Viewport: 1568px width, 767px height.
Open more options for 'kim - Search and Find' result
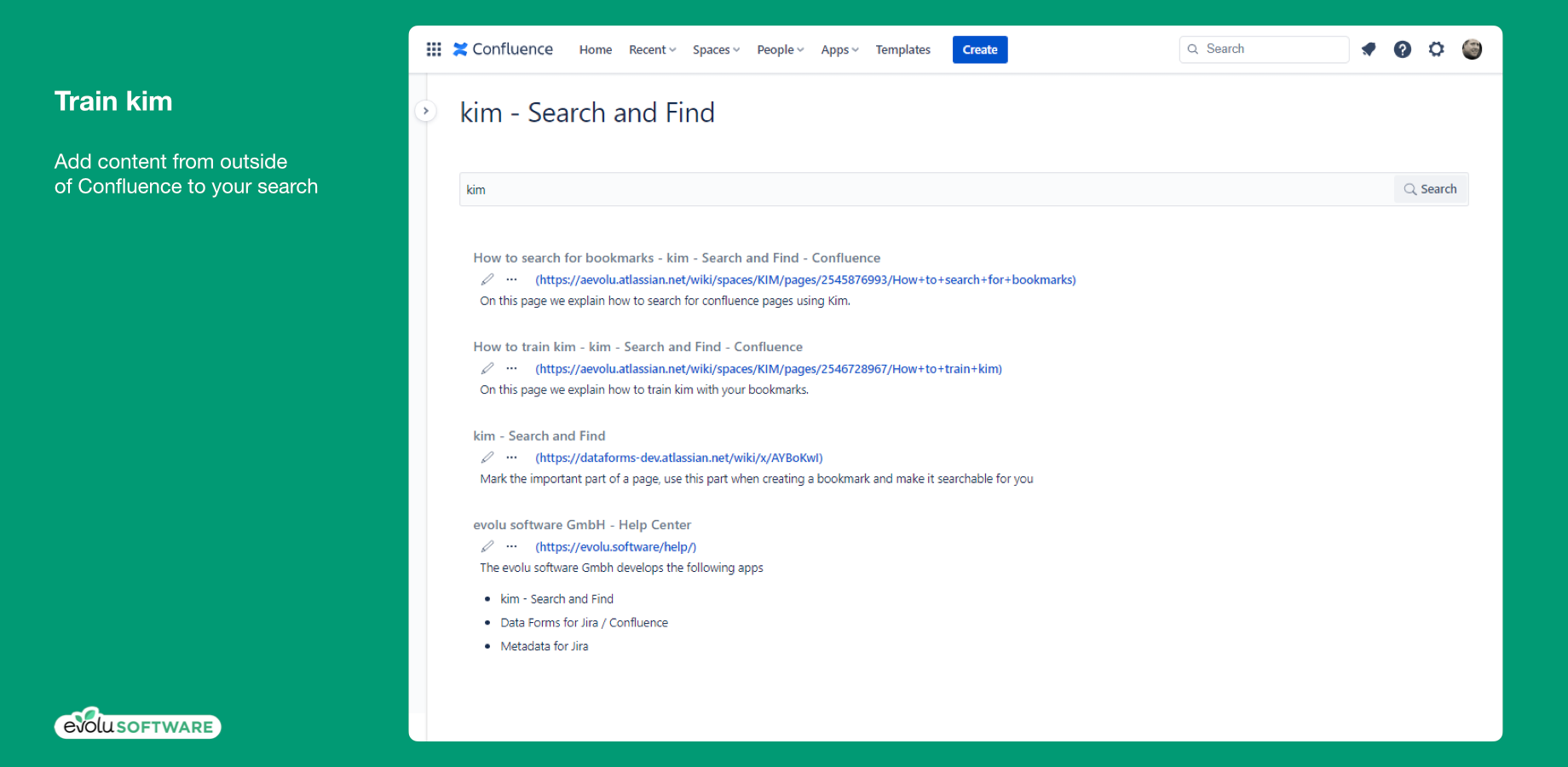tap(511, 458)
